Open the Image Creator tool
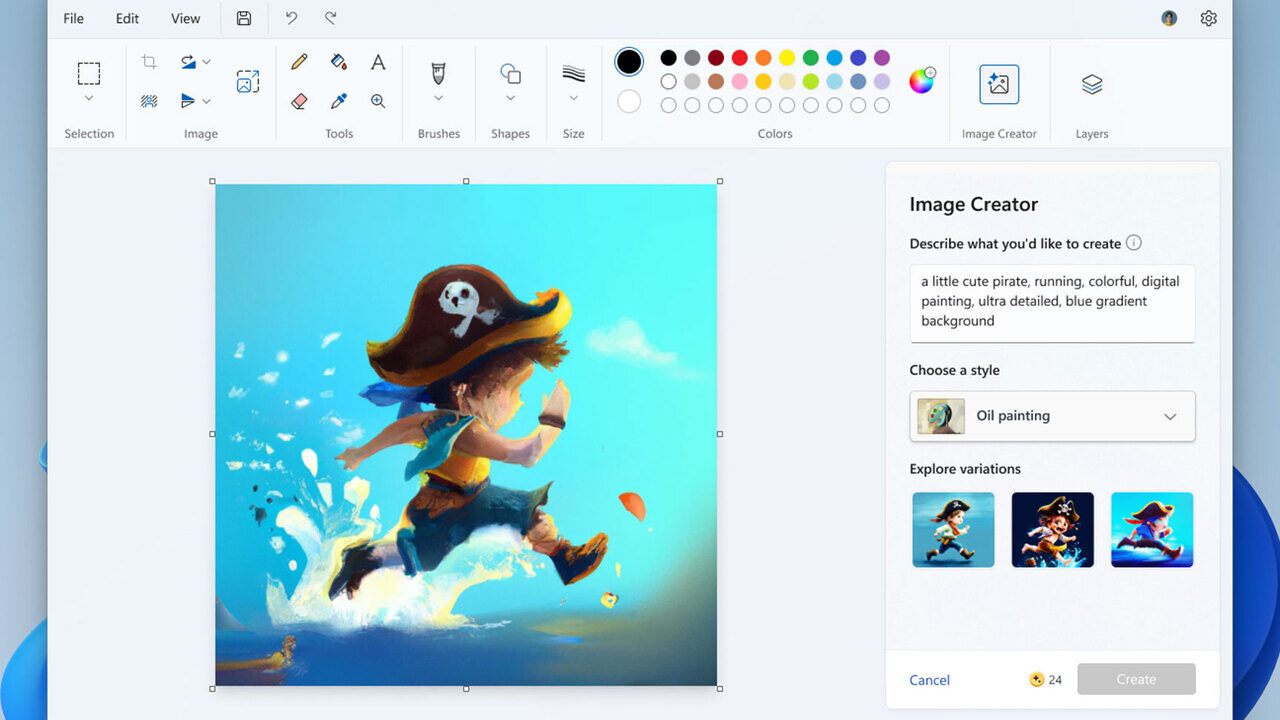Viewport: 1280px width, 720px height. pyautogui.click(x=999, y=85)
